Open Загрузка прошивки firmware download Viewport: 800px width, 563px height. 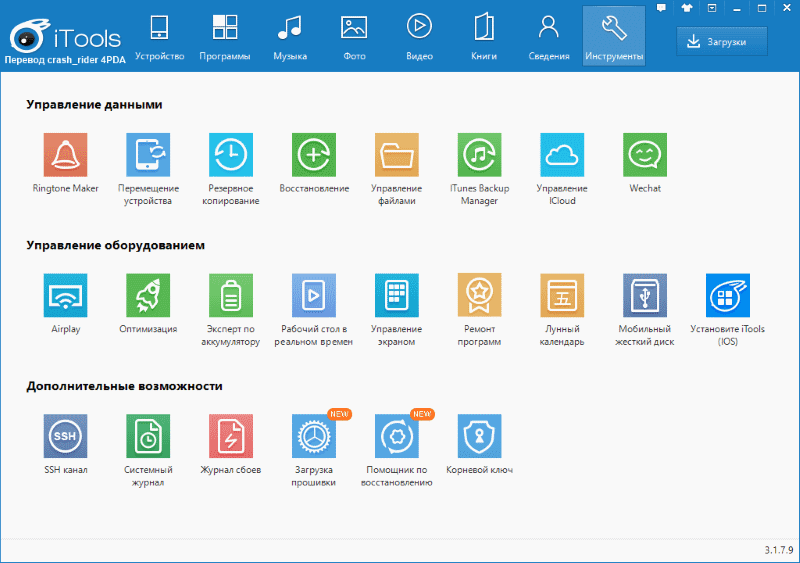[314, 437]
